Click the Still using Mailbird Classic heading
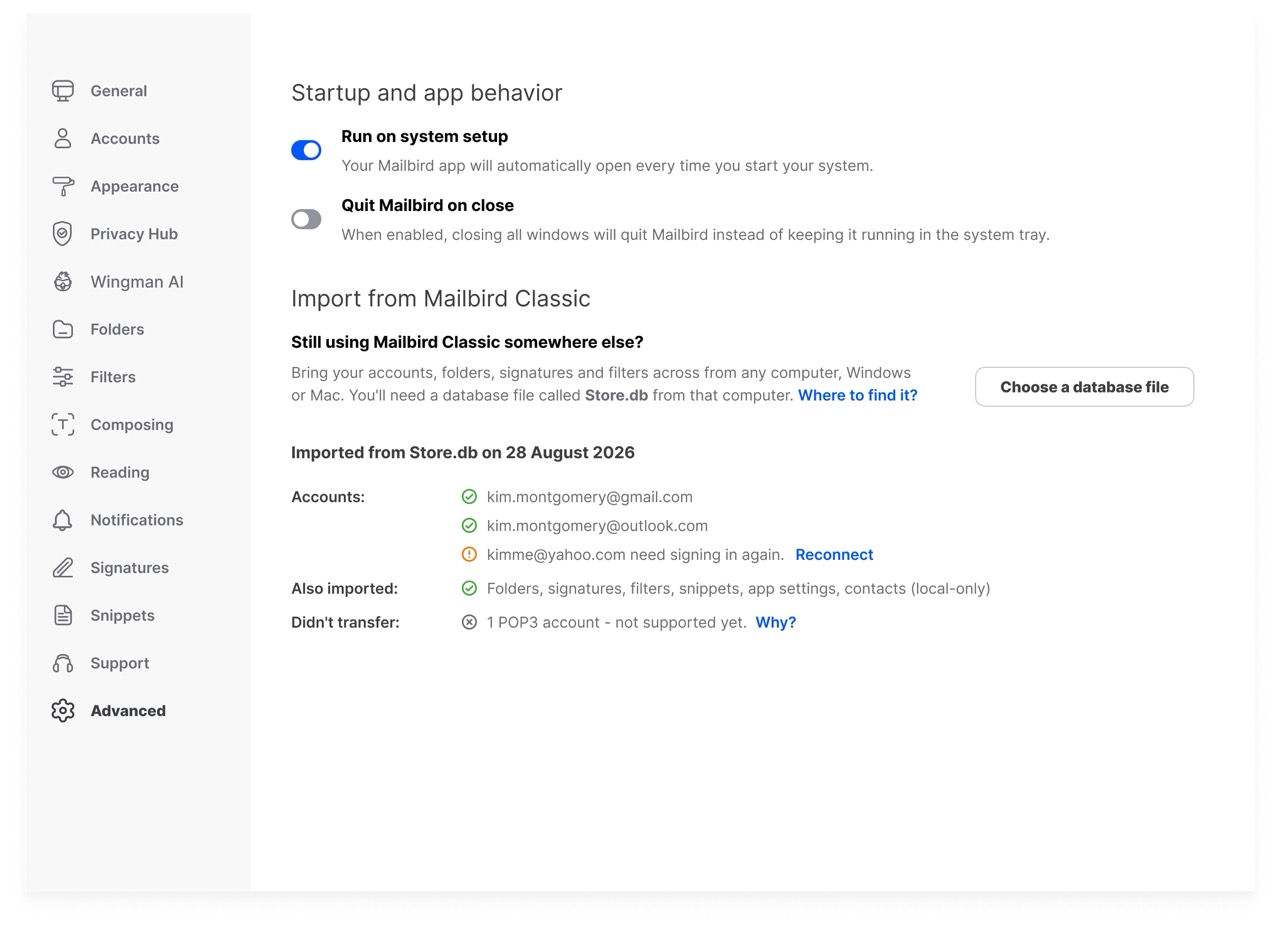Image resolution: width=1280 pixels, height=929 pixels. click(467, 342)
